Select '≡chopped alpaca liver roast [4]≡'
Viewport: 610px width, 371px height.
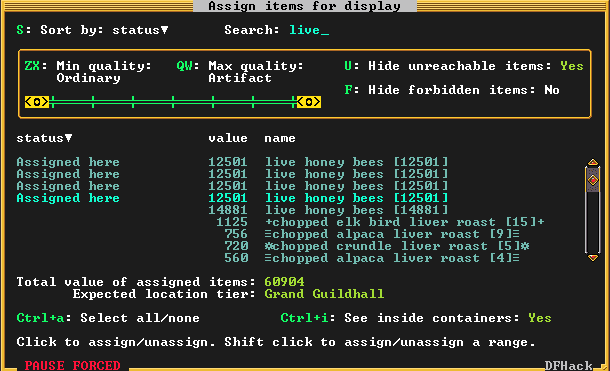(x=392, y=258)
